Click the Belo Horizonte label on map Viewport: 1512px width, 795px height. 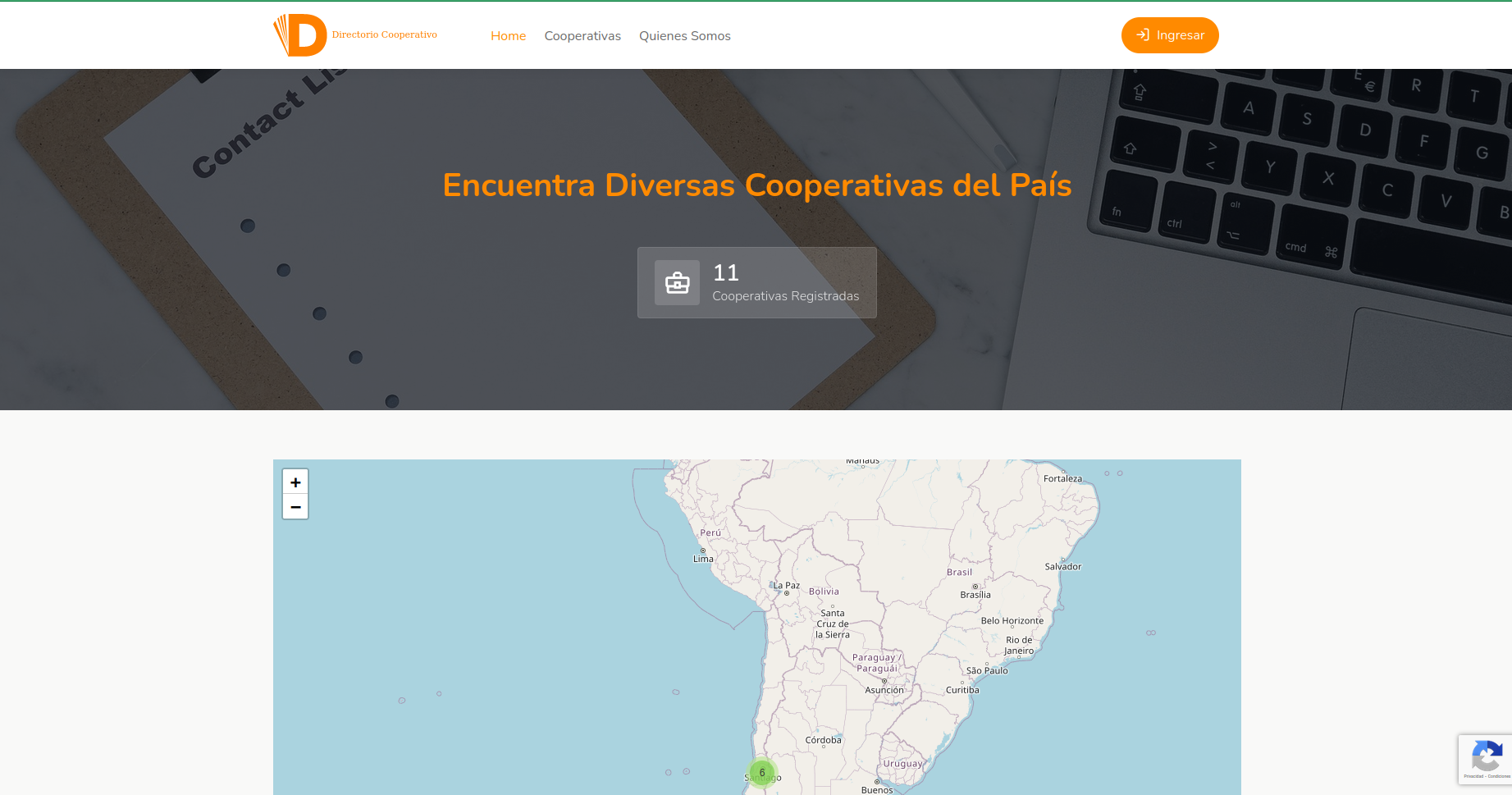(1012, 621)
